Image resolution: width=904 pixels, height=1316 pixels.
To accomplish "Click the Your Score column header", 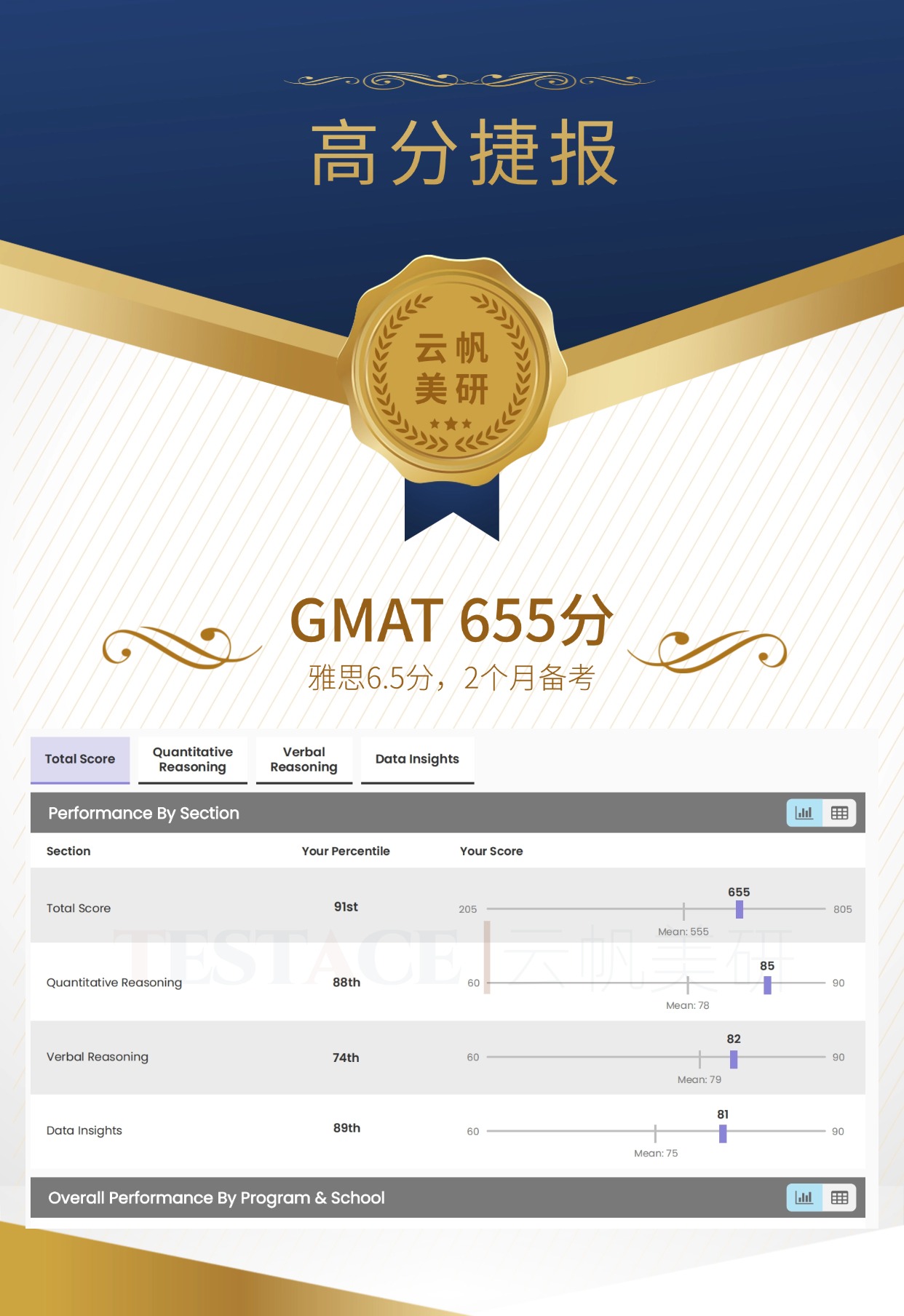I will pos(491,851).
